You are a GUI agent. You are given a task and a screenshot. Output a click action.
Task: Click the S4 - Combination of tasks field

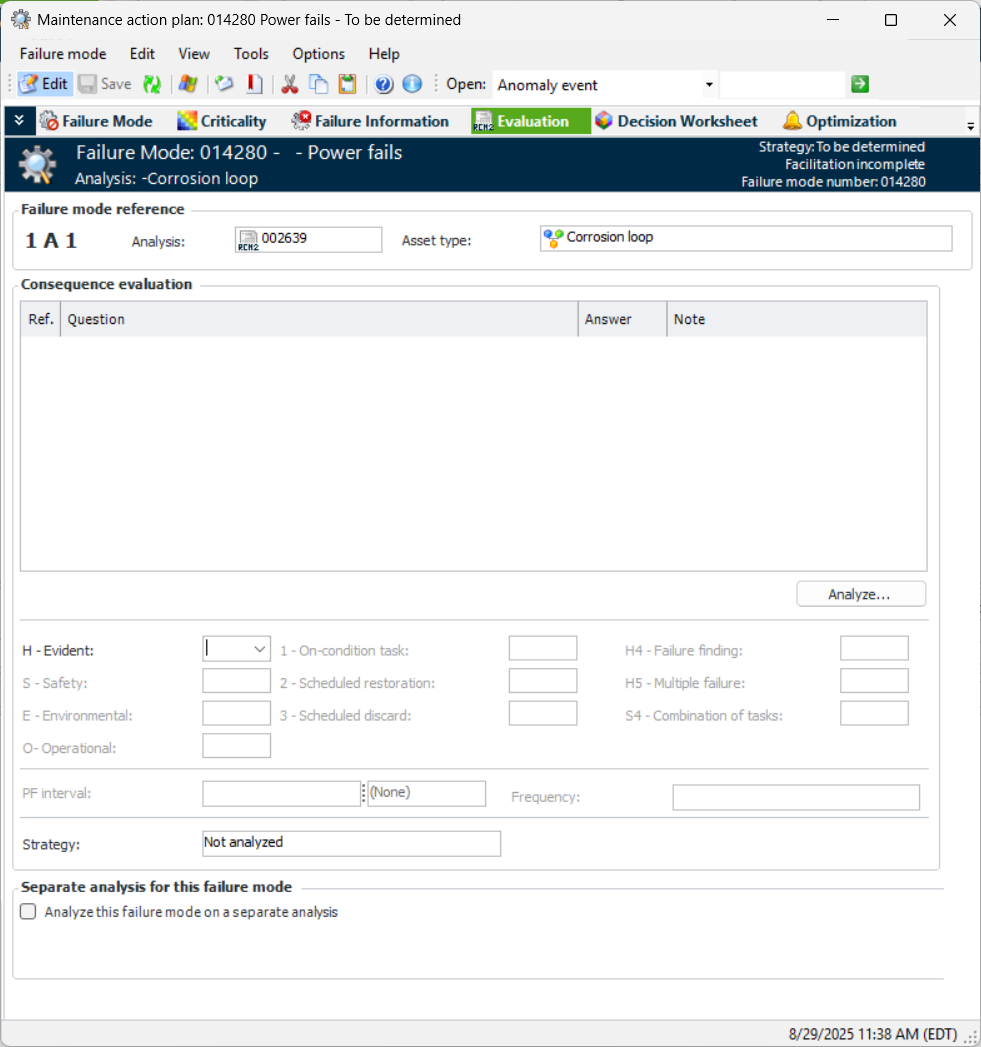click(x=874, y=713)
